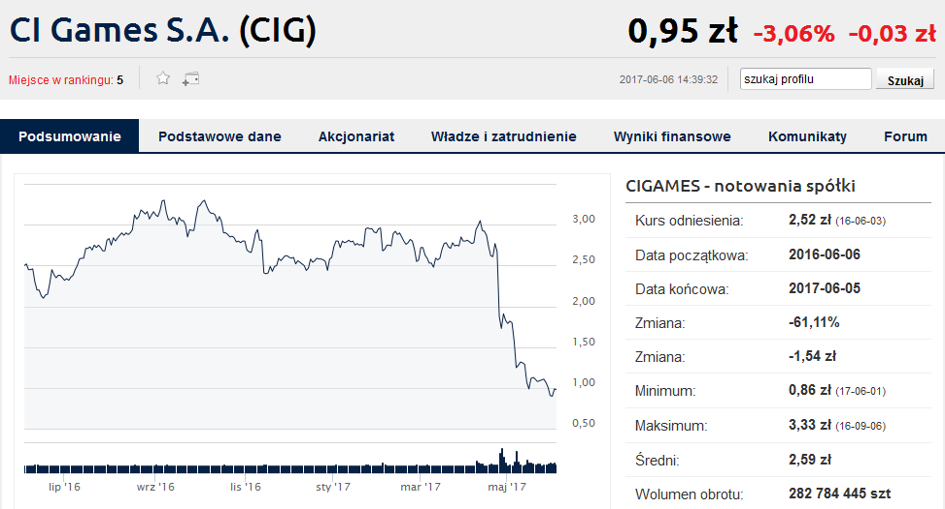
Task: Add CI Games to favorites star
Action: pyautogui.click(x=163, y=78)
